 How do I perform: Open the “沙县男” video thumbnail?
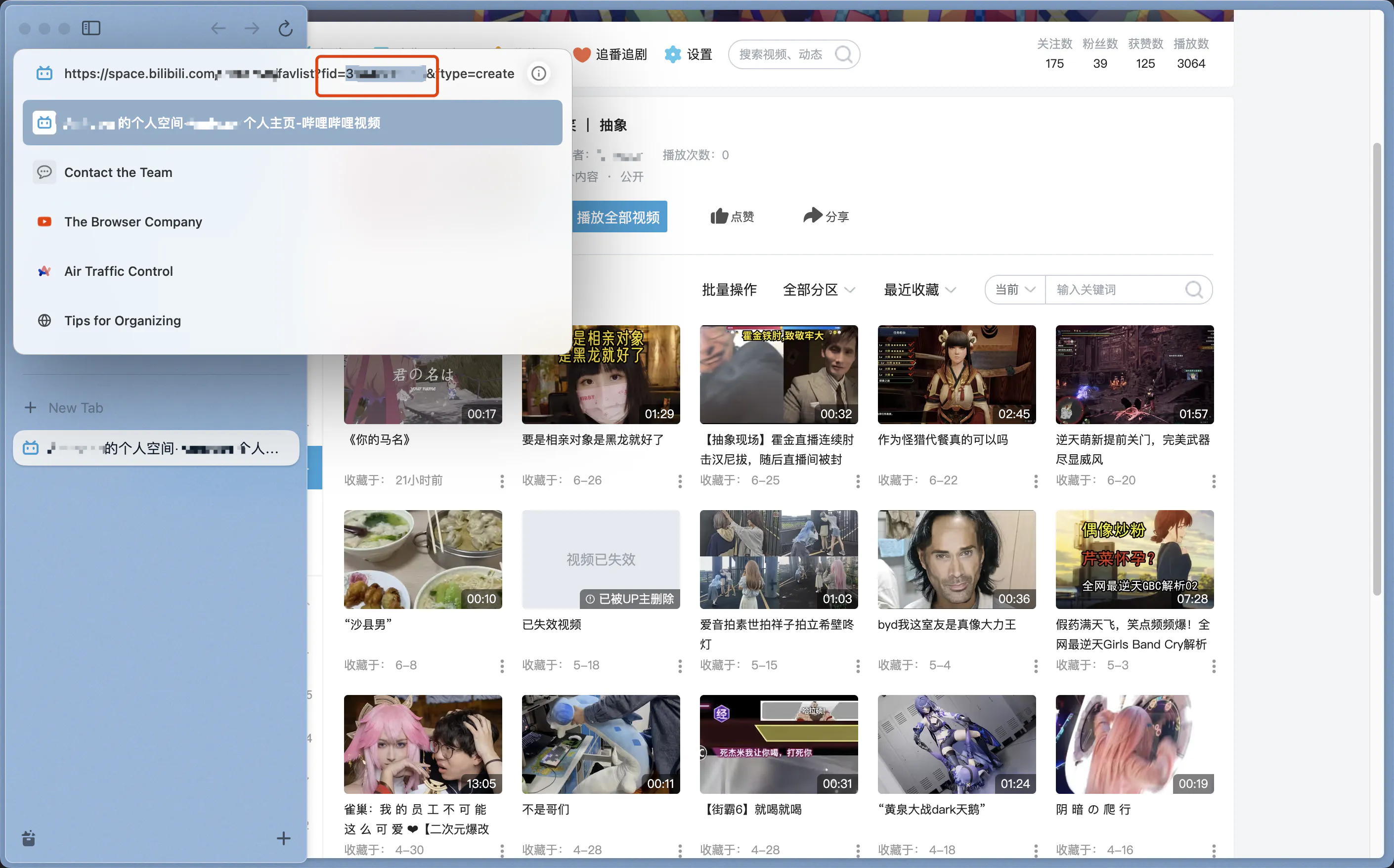(423, 559)
